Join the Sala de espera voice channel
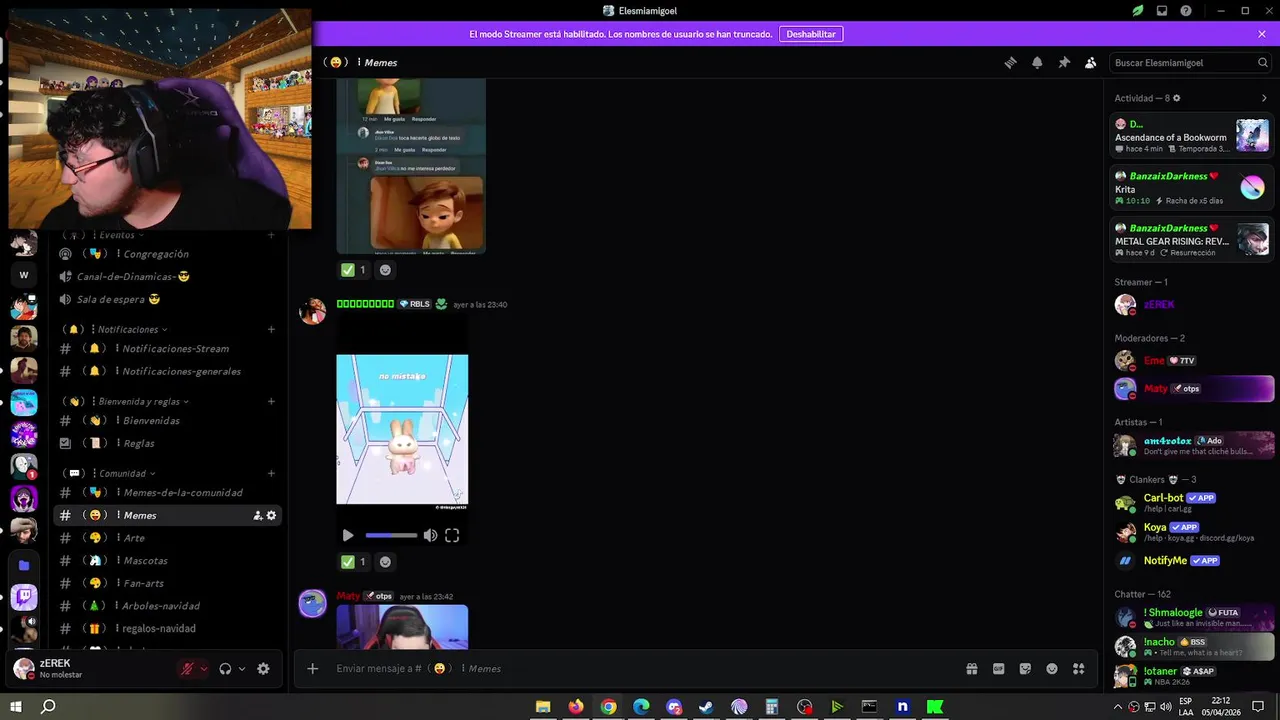1280x720 pixels. click(x=167, y=299)
